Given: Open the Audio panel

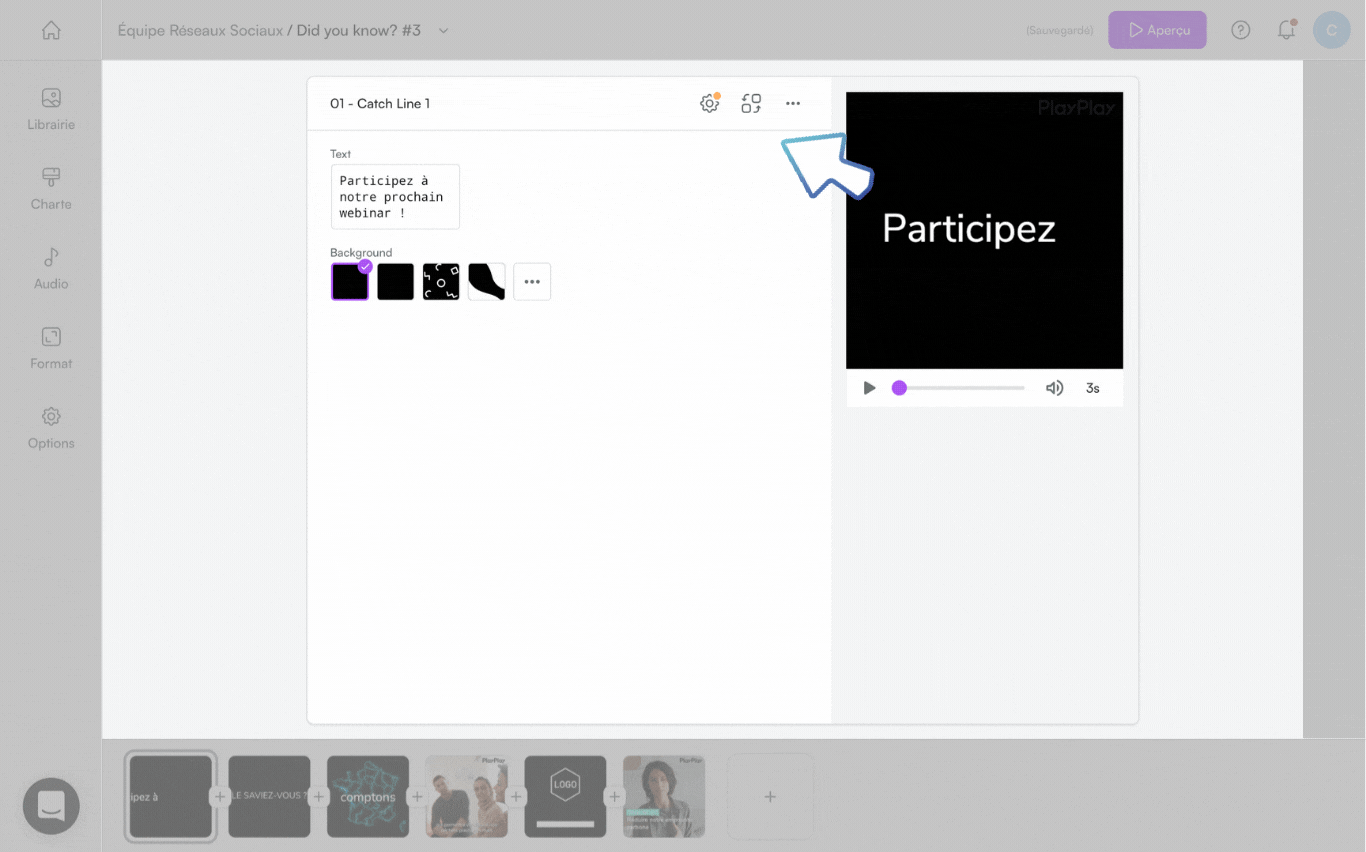Looking at the screenshot, I should click(x=51, y=269).
